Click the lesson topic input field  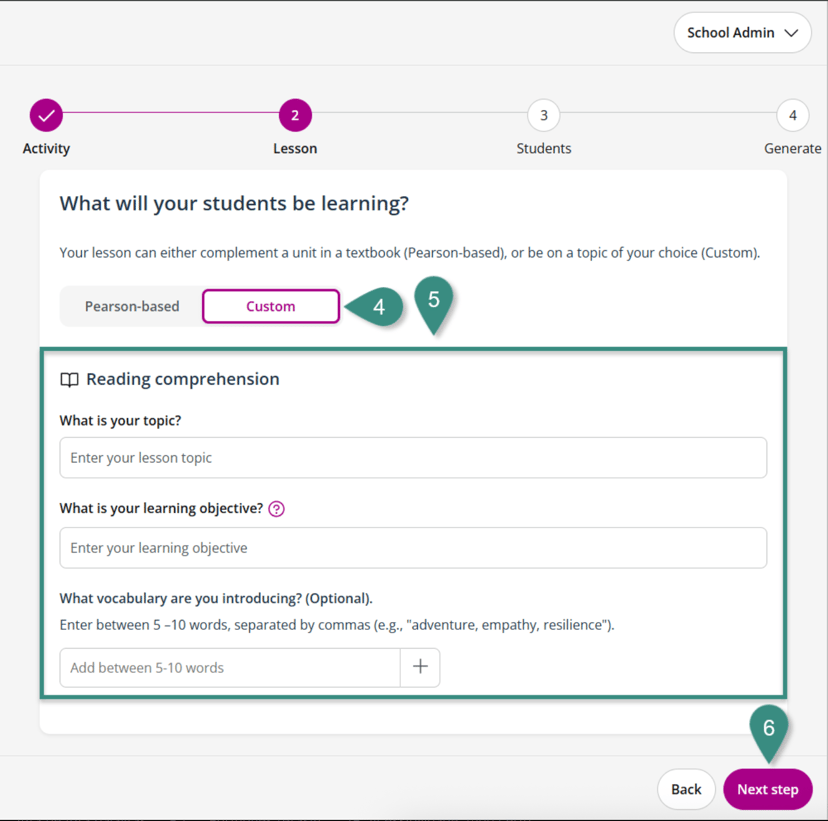413,457
